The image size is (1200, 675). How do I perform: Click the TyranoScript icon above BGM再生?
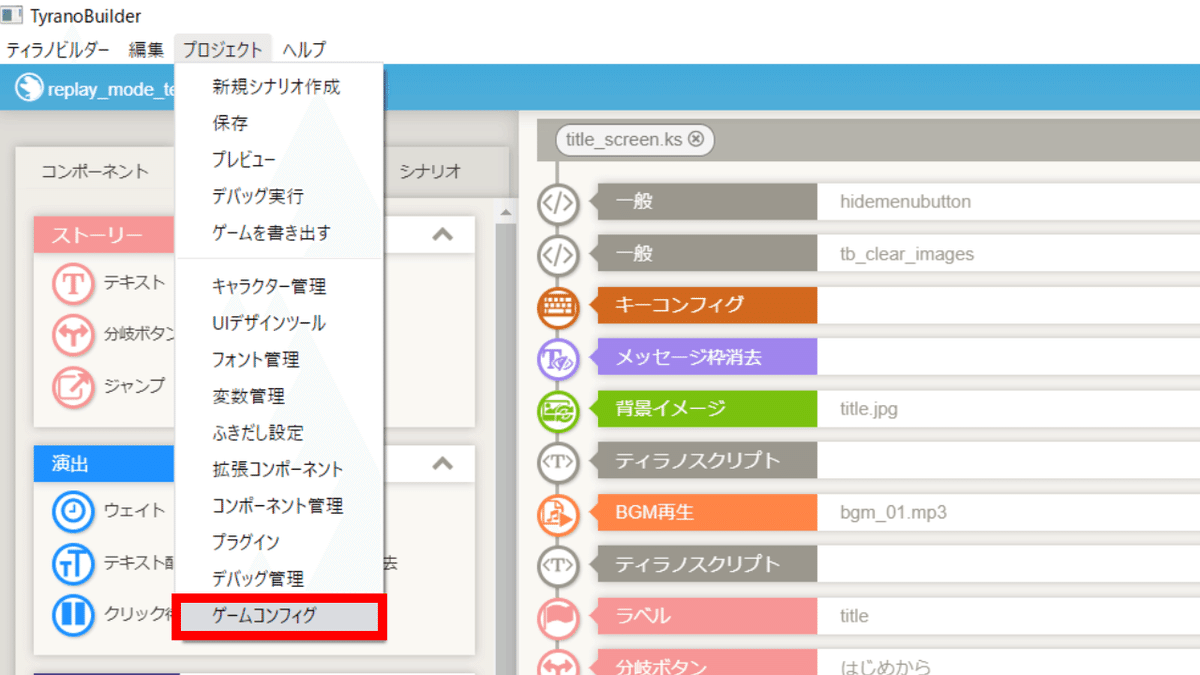tap(557, 462)
